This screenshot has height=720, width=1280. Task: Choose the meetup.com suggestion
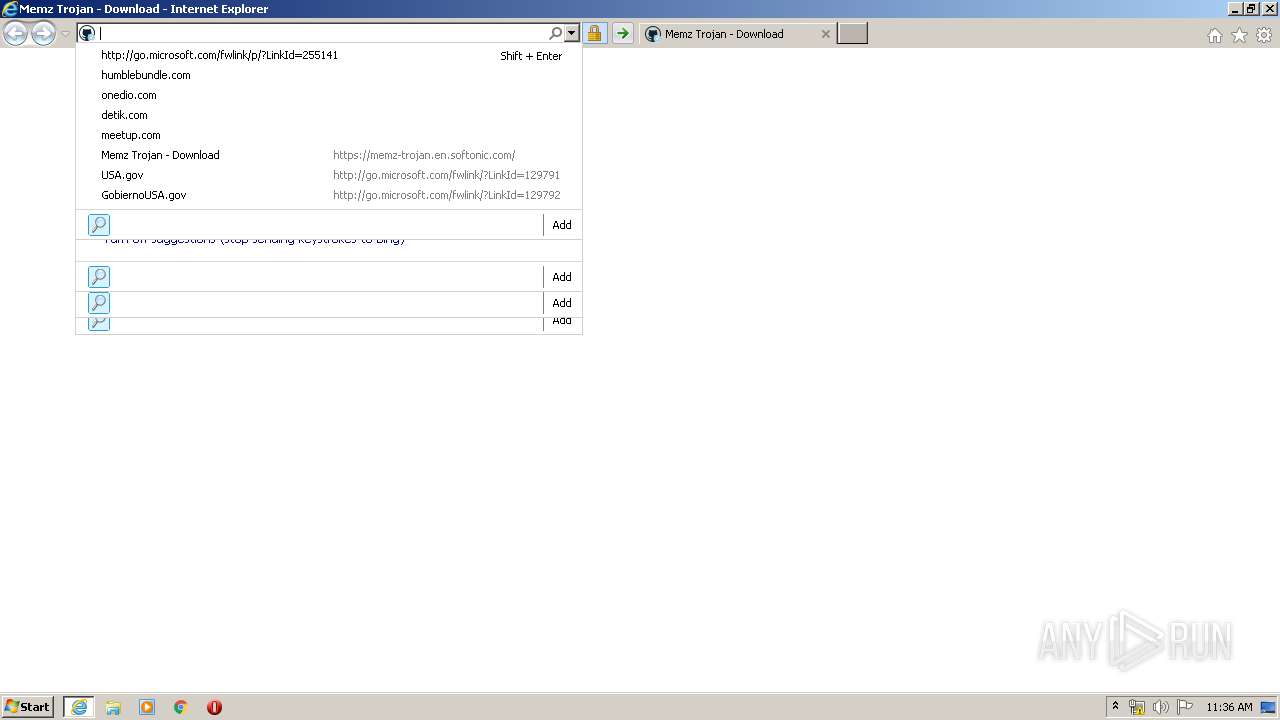pos(329,135)
